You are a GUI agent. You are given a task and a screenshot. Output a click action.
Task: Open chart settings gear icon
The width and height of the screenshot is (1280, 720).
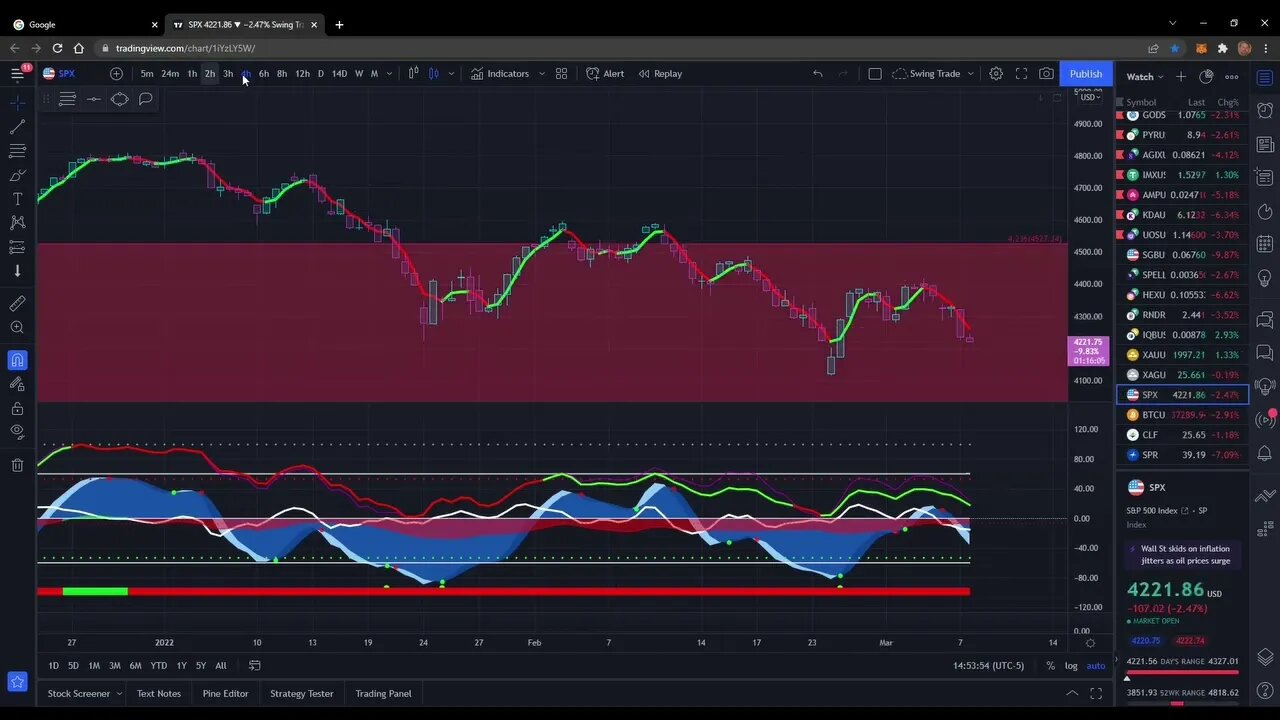coord(996,73)
